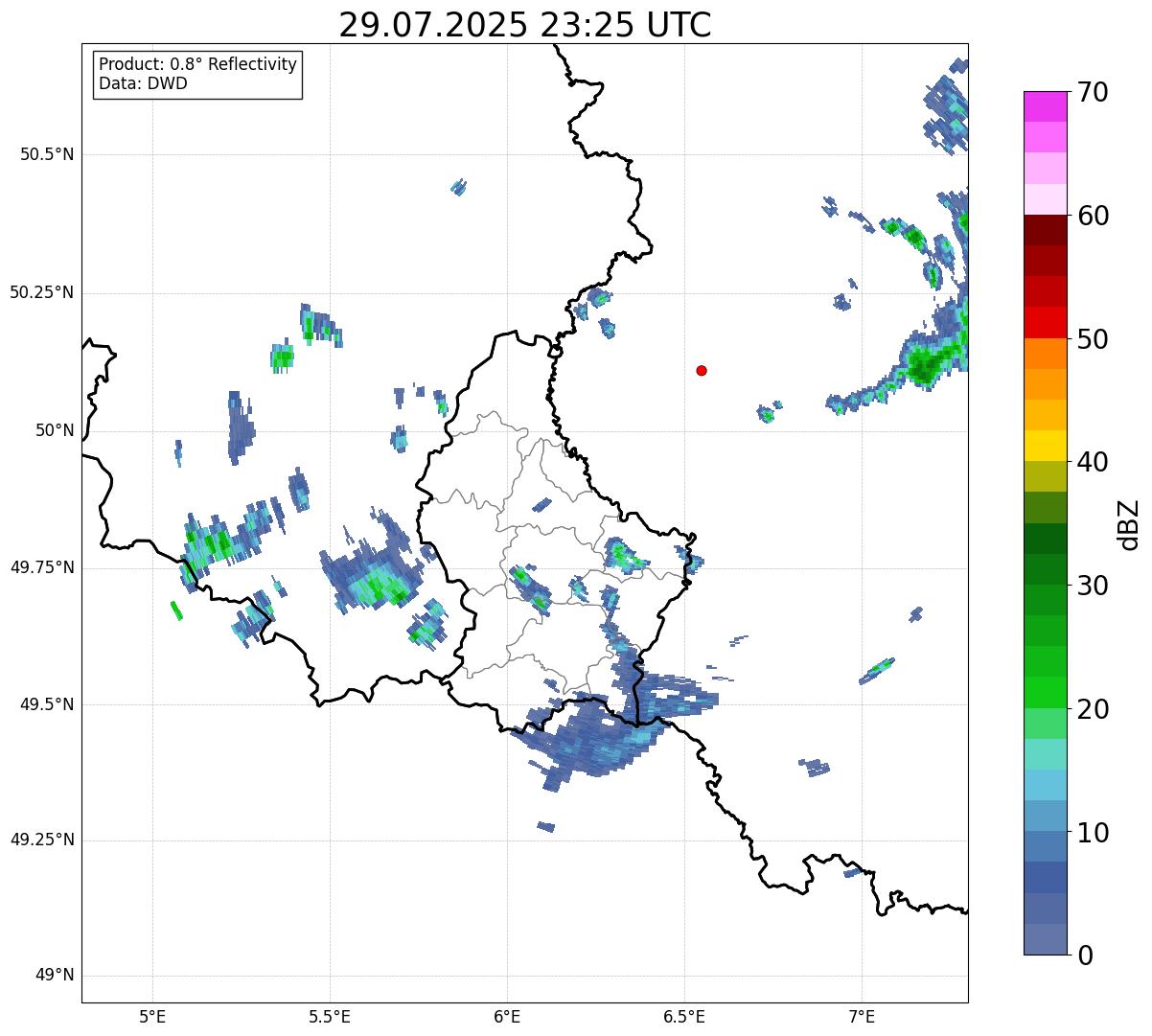Screen dimensions: 1152x1036
Task: Click the 40 tick label on colorbar
Action: (x=1093, y=462)
